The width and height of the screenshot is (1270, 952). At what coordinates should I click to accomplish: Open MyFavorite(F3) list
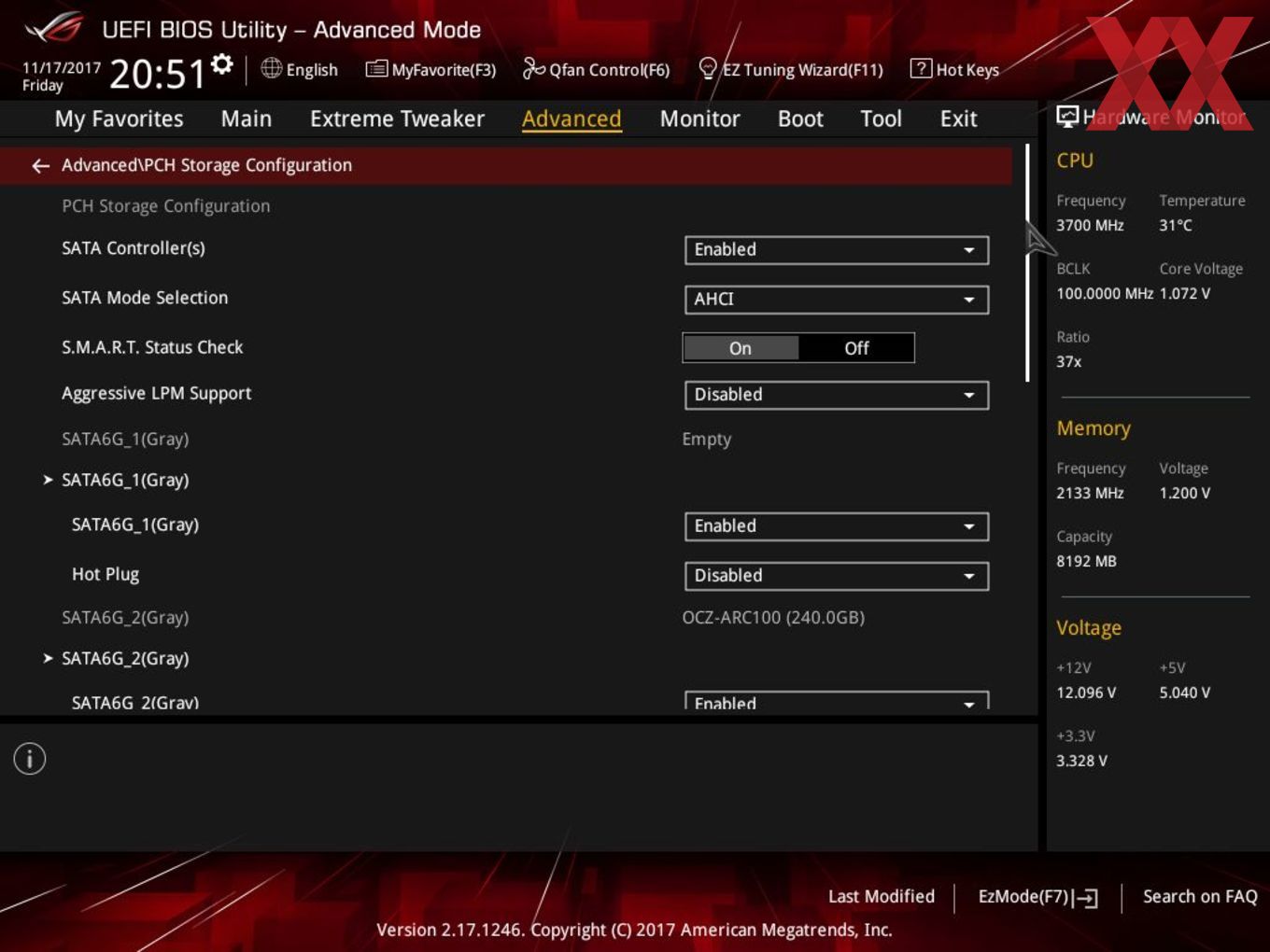click(x=430, y=70)
